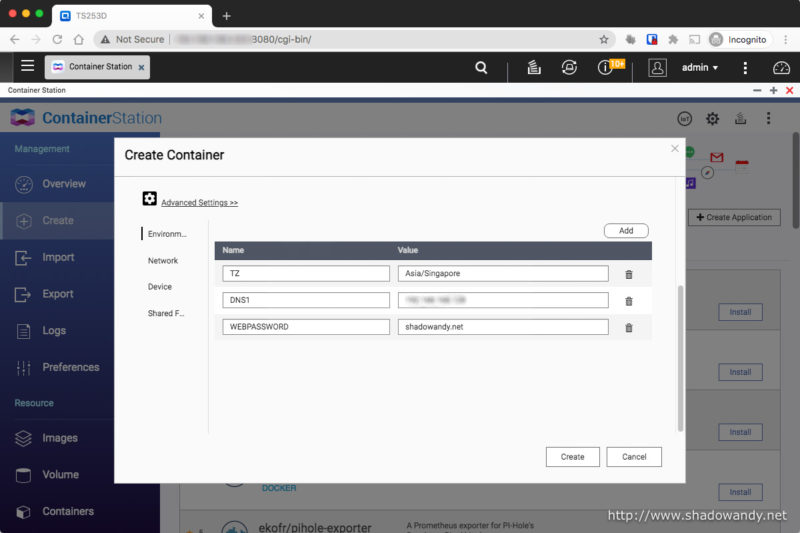Screen dimensions: 800x533
Task: Open Container Station settings gear
Action: coord(712,118)
